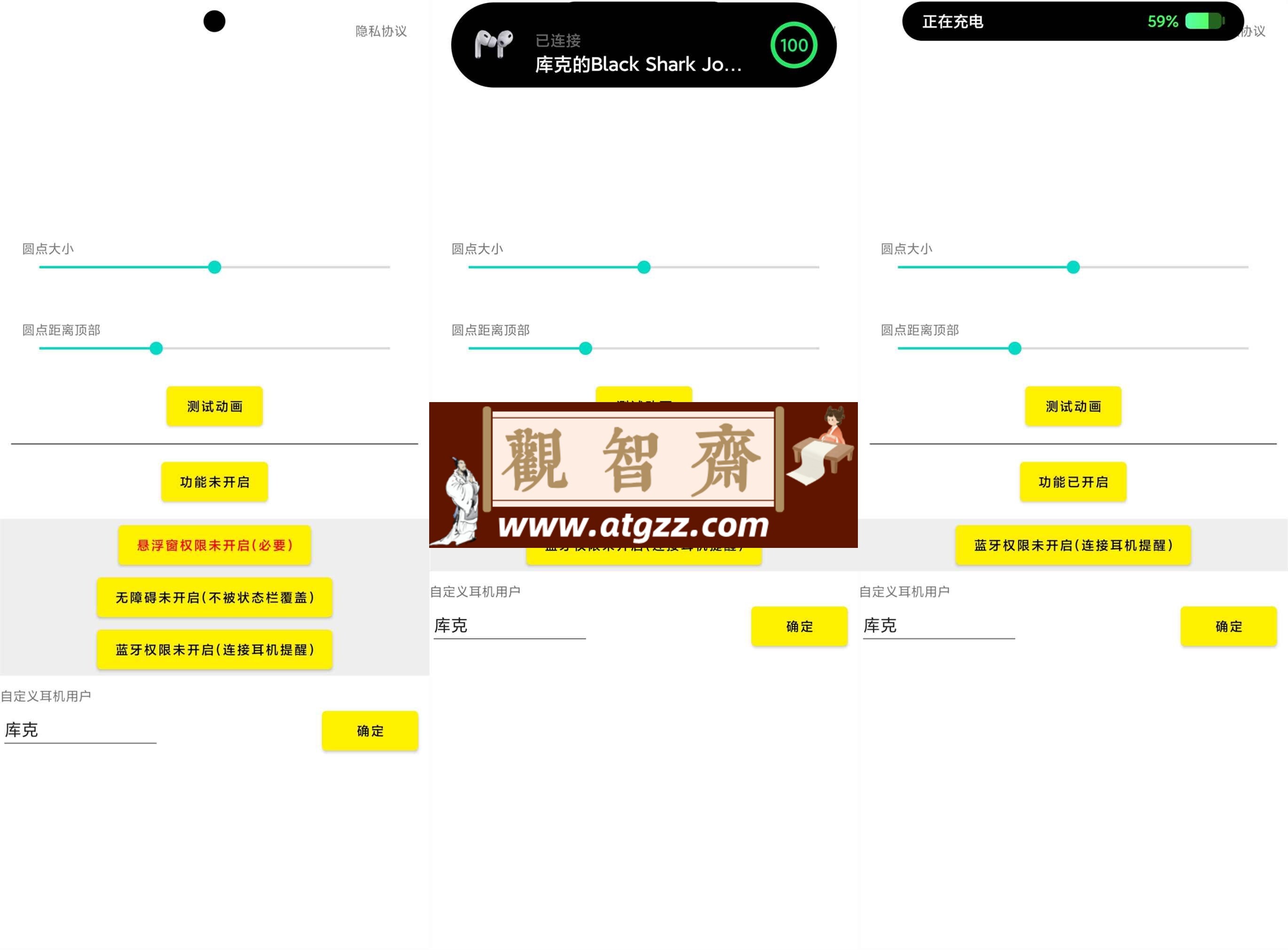Viewport: 1288px width, 950px height.
Task: Click 测试动画 button in left screen
Action: (214, 406)
